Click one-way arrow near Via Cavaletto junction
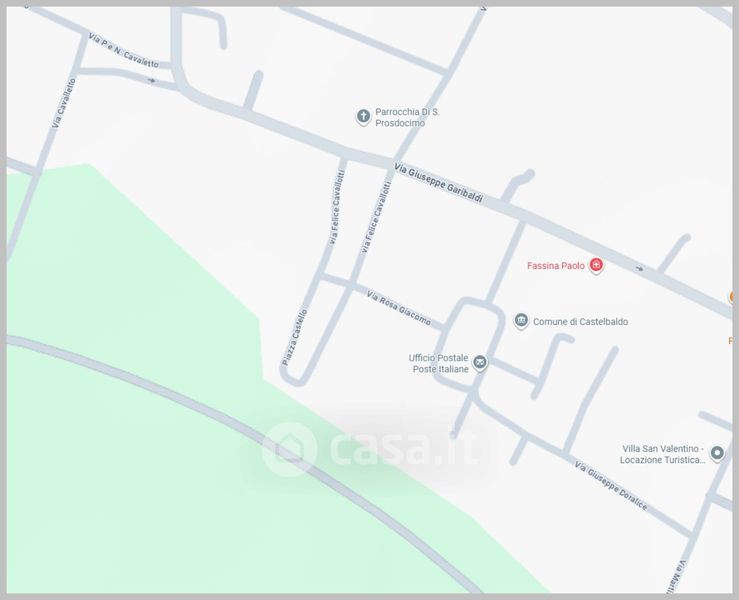The height and width of the screenshot is (600, 739). click(x=151, y=80)
